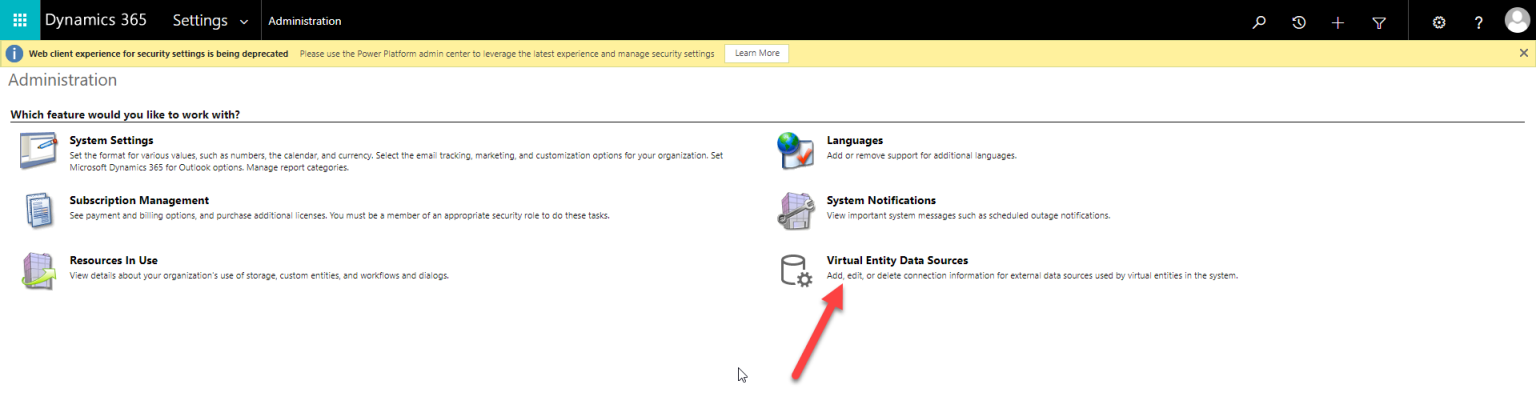
Task: Open the Languages link
Action: [x=855, y=140]
